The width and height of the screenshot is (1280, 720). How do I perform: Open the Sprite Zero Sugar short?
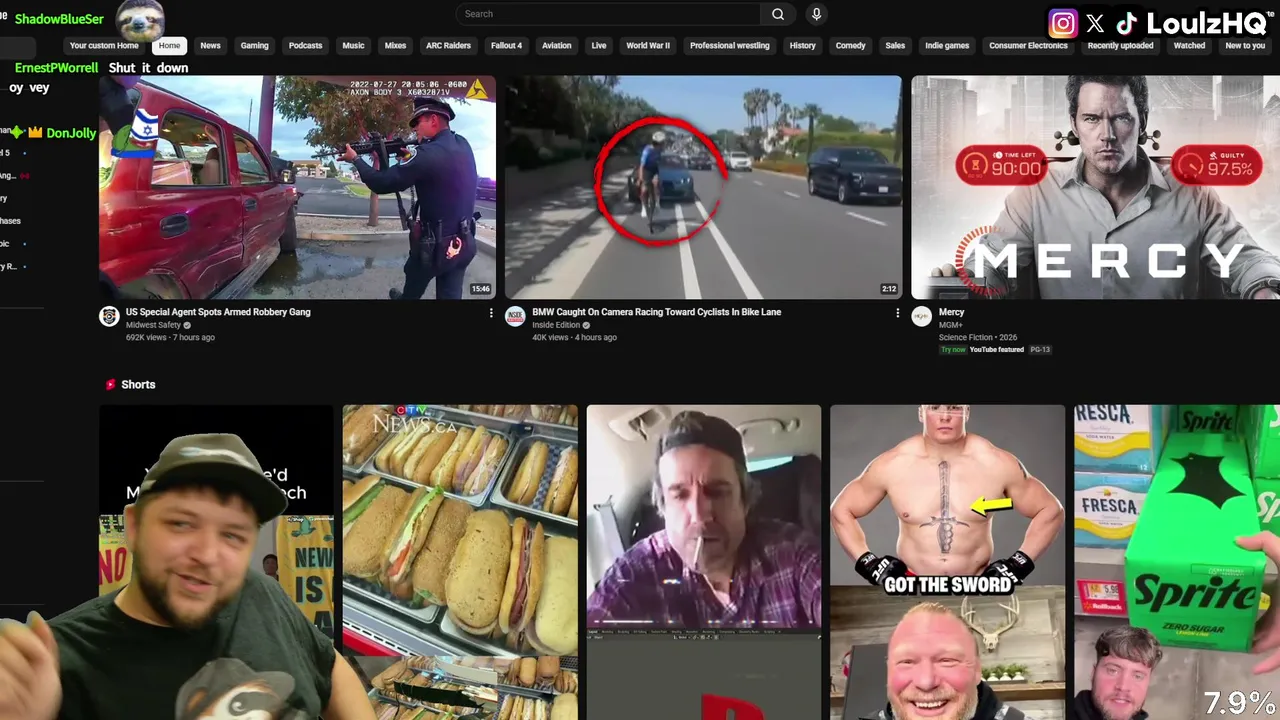point(1177,562)
